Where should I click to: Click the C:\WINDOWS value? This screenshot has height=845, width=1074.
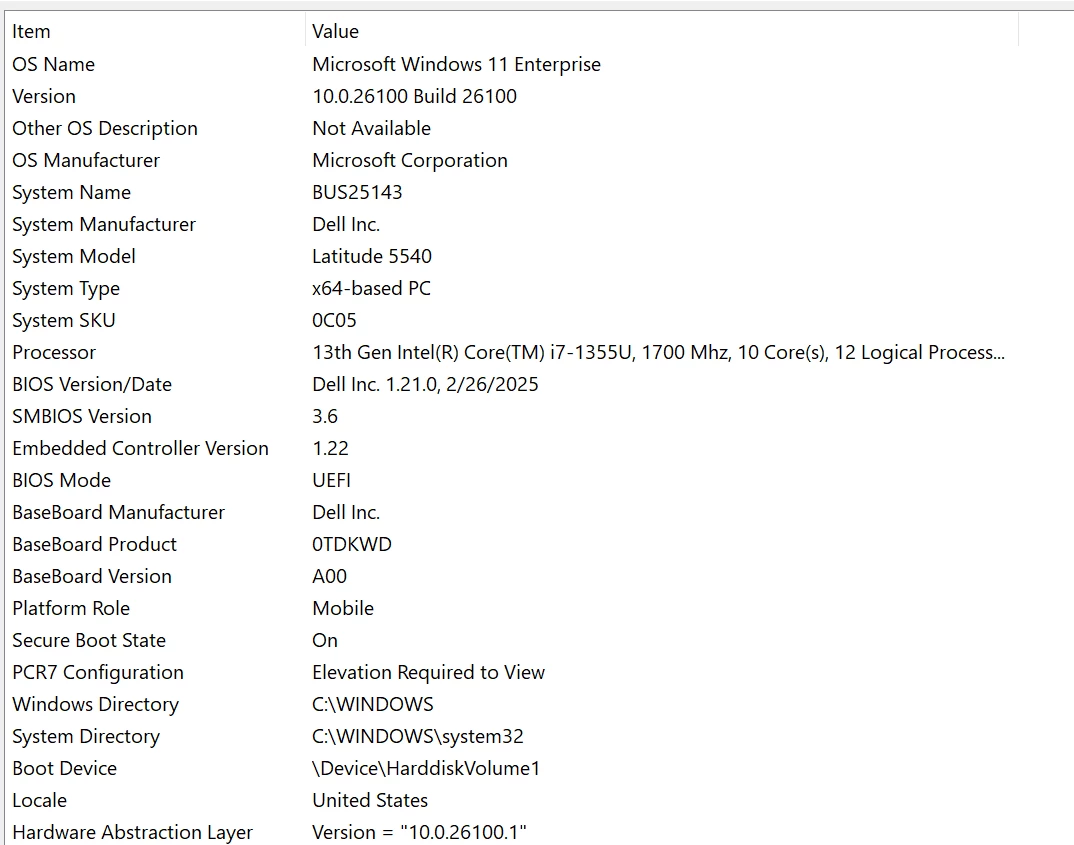tap(373, 704)
